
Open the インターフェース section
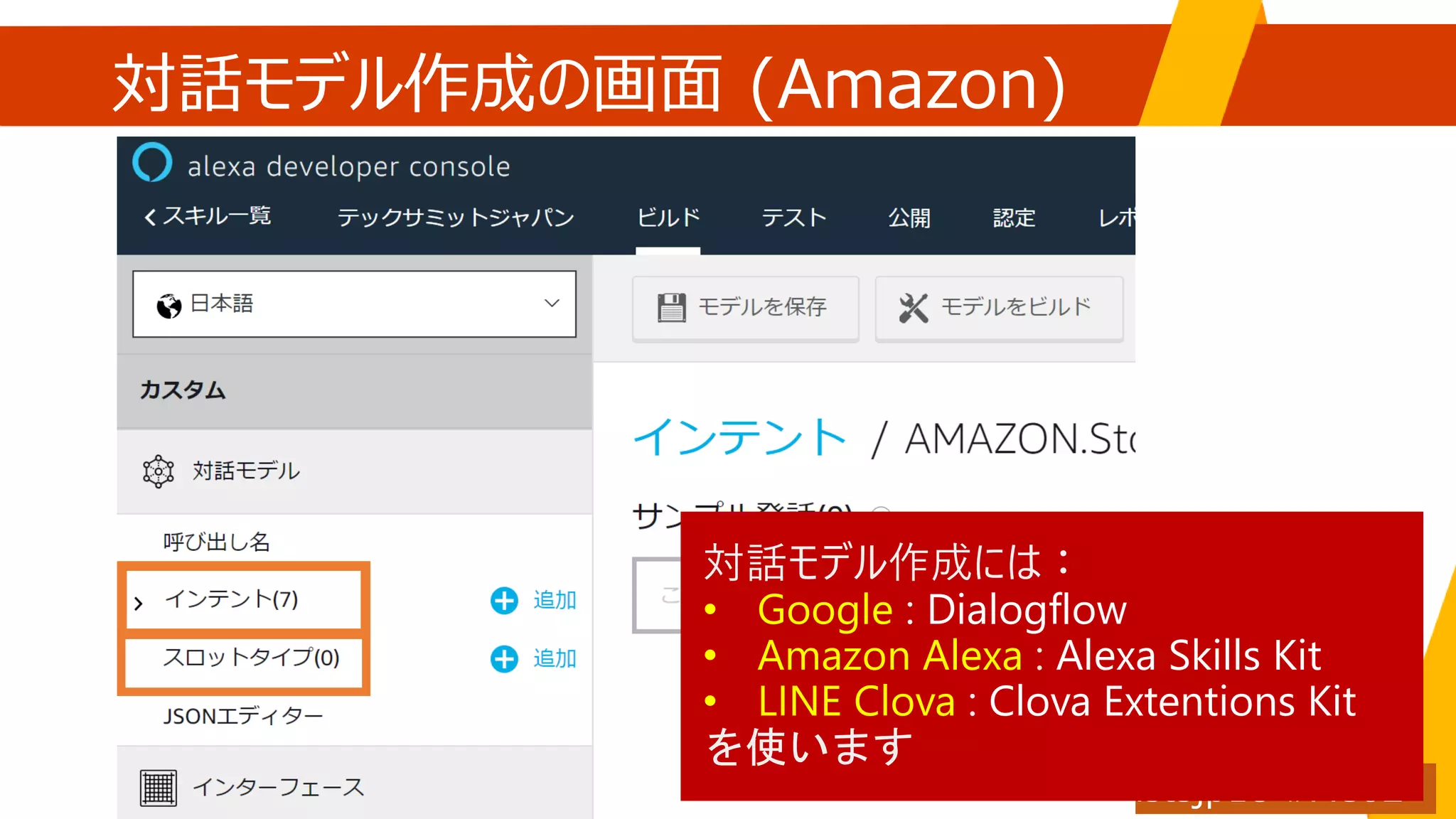(x=354, y=784)
